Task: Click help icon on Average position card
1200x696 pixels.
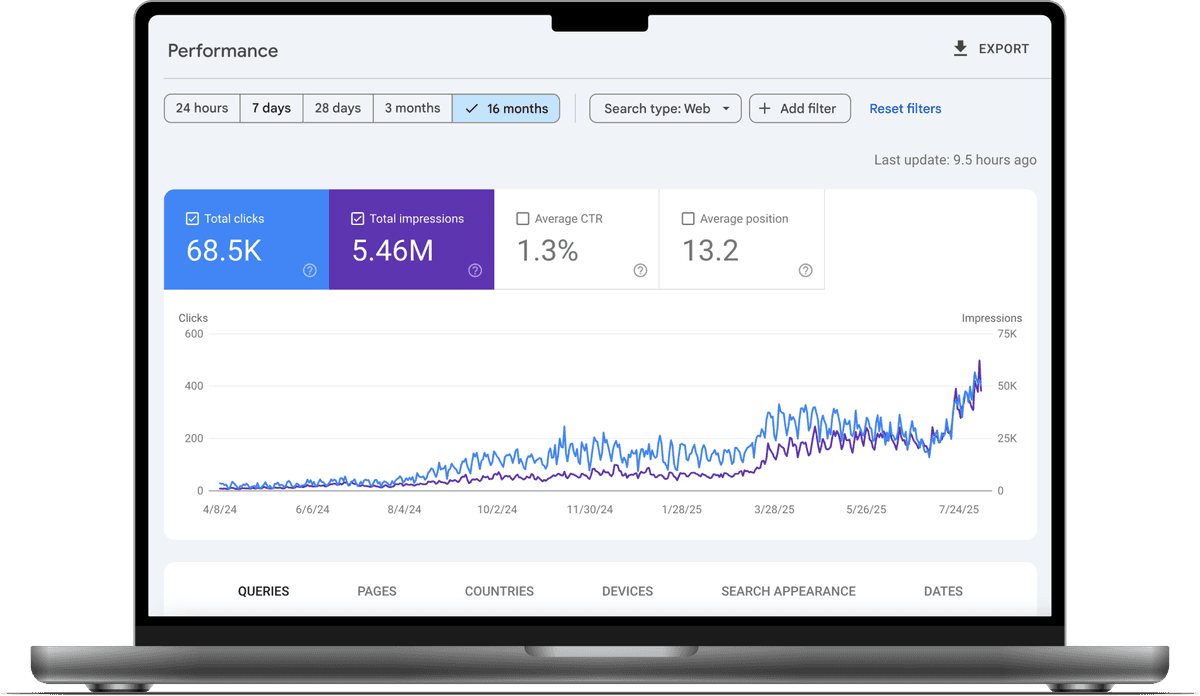Action: point(805,270)
